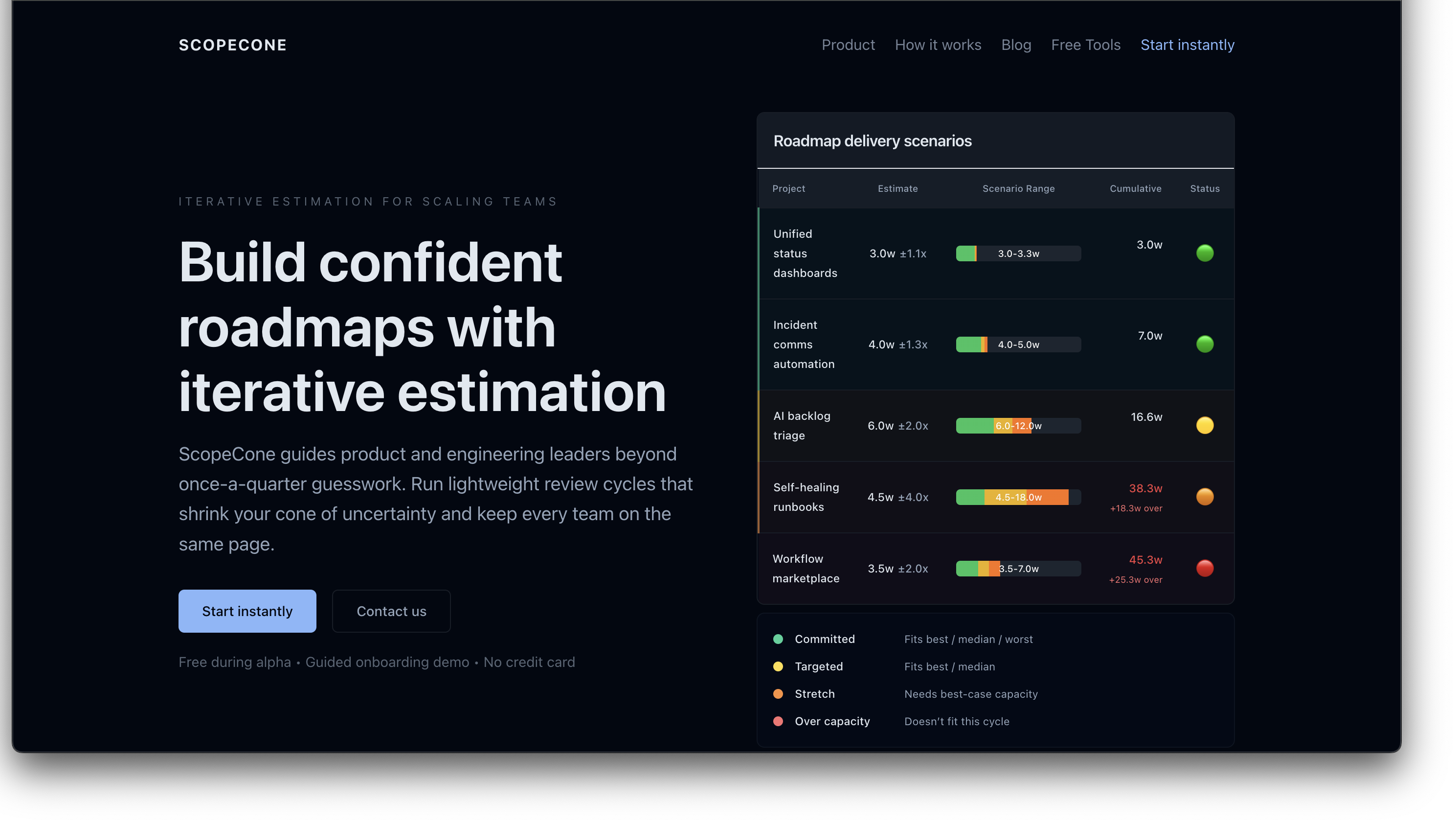Click the green status indicator for Incident comms automation
Viewport: 1456px width, 825px height.
pyautogui.click(x=1205, y=344)
